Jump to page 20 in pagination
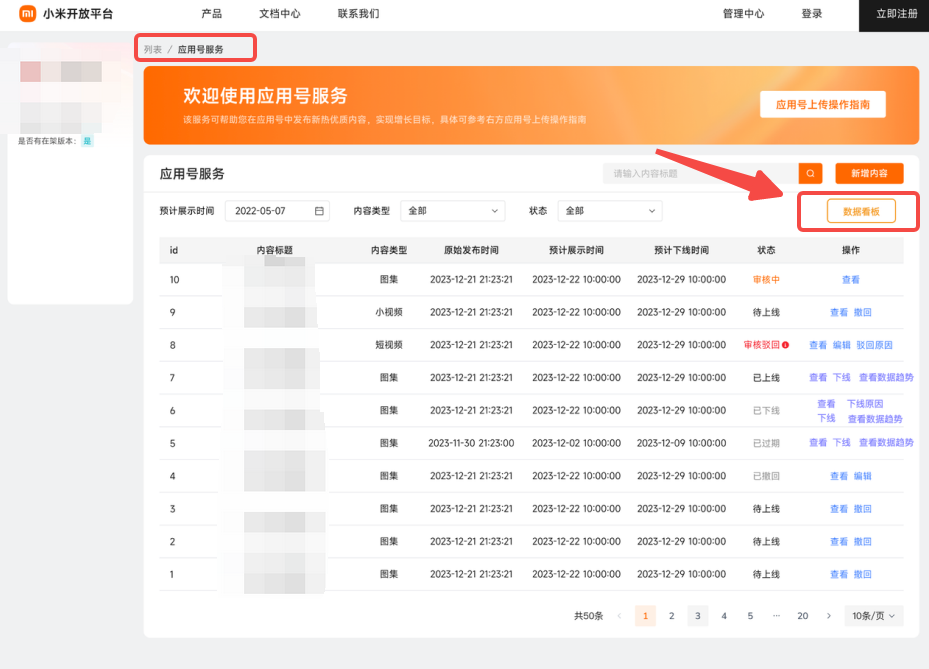929x669 pixels. (803, 616)
